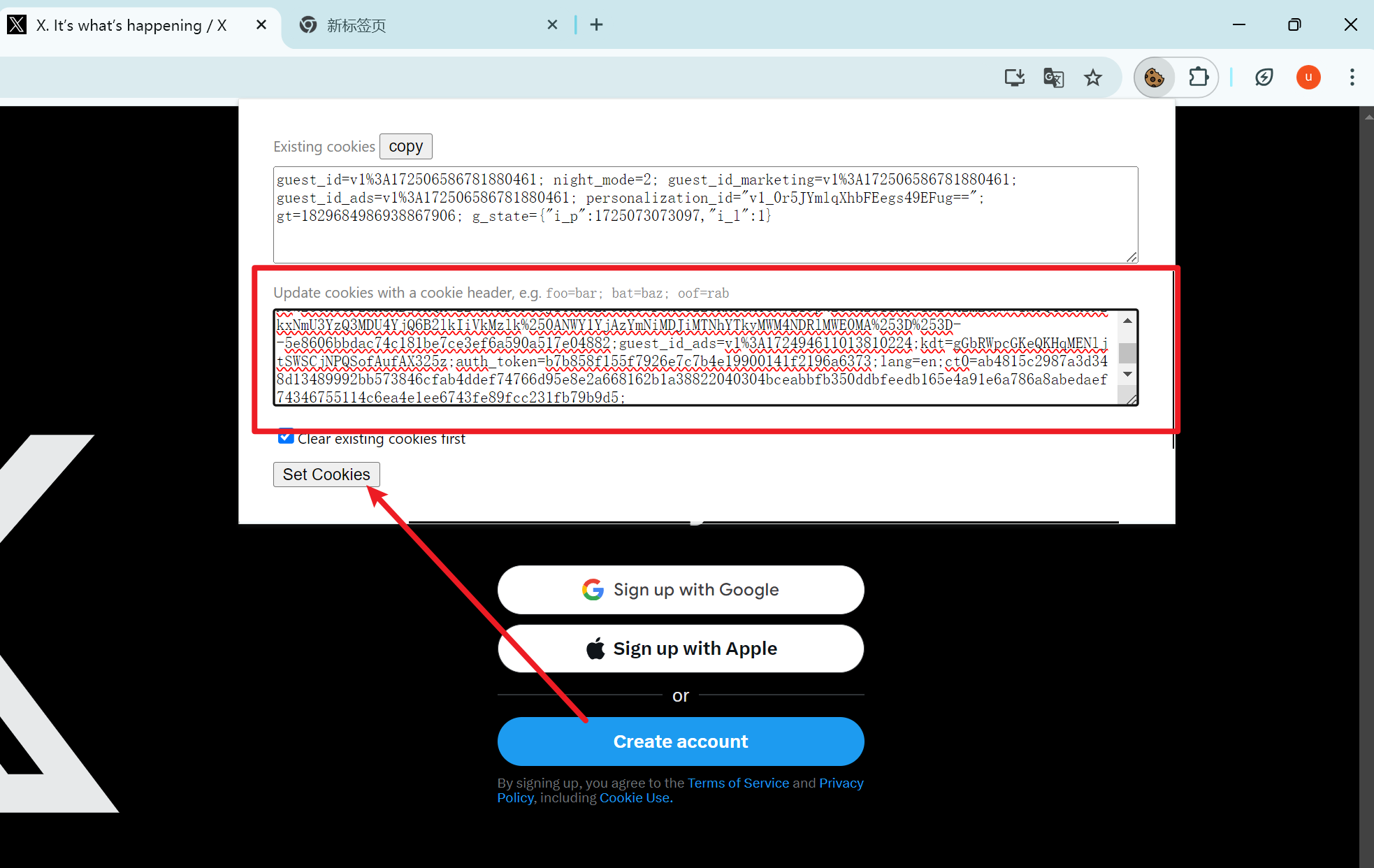Image resolution: width=1374 pixels, height=868 pixels.
Task: Click the scrollbar thumb in the cookie textbox
Action: click(x=1127, y=353)
